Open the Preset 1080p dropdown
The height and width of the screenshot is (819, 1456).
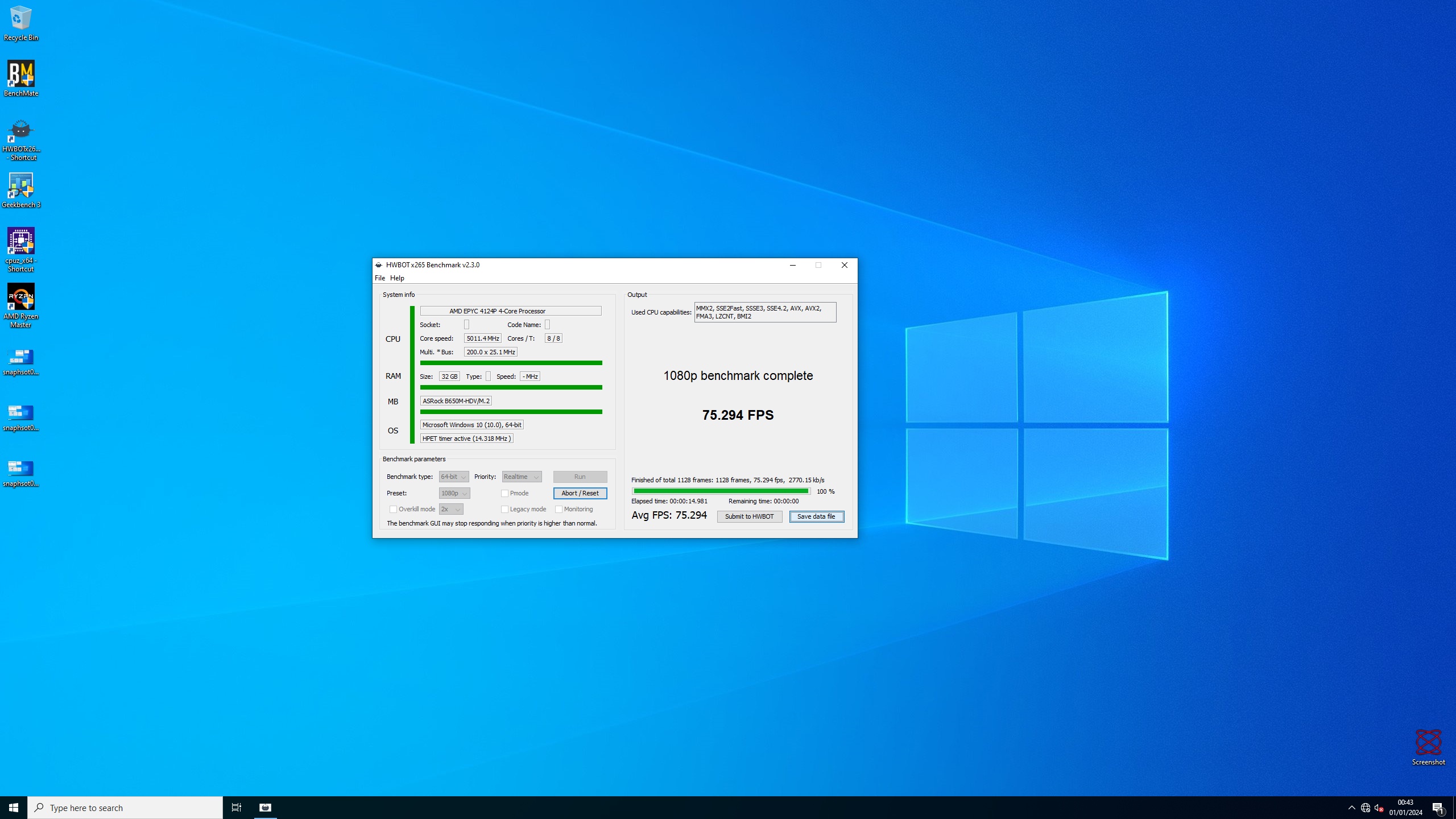tap(454, 493)
